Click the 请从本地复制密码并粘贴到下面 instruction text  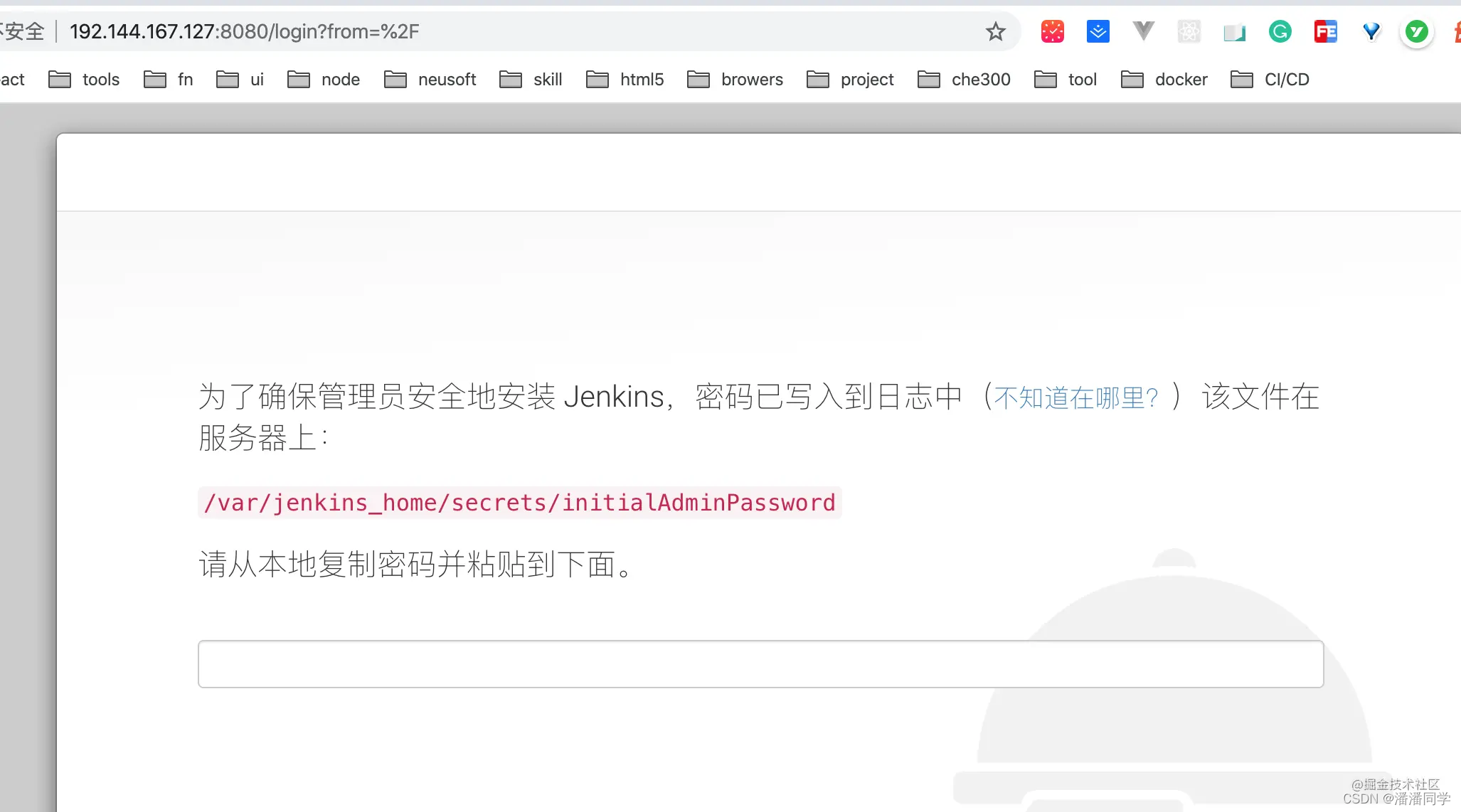point(415,565)
